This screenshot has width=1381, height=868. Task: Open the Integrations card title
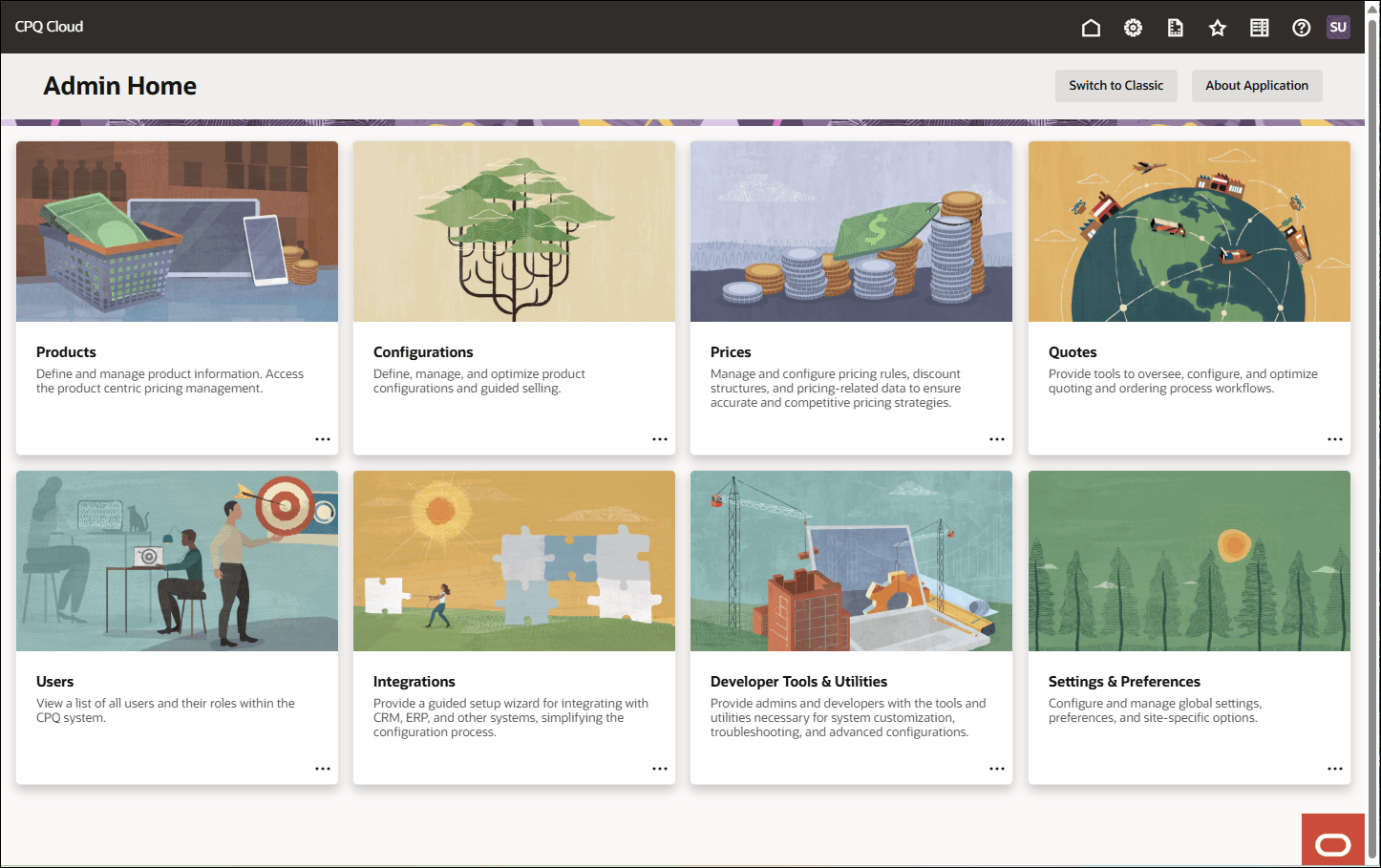click(x=414, y=682)
